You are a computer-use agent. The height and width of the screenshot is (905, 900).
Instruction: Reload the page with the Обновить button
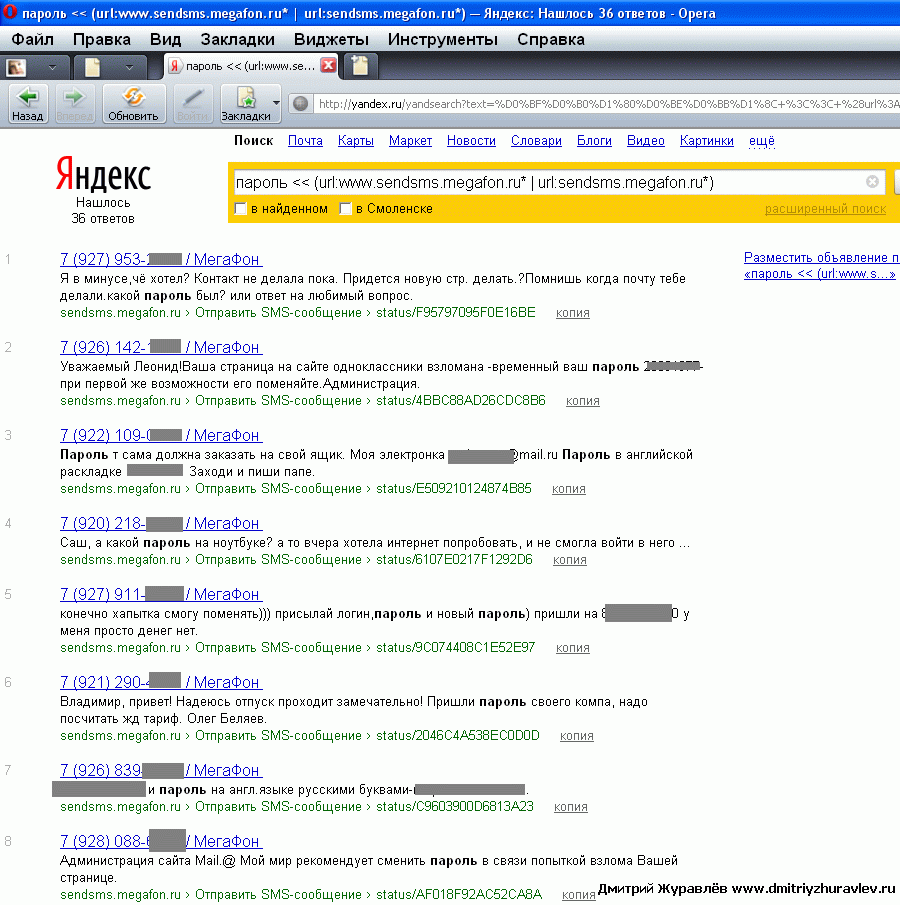133,104
